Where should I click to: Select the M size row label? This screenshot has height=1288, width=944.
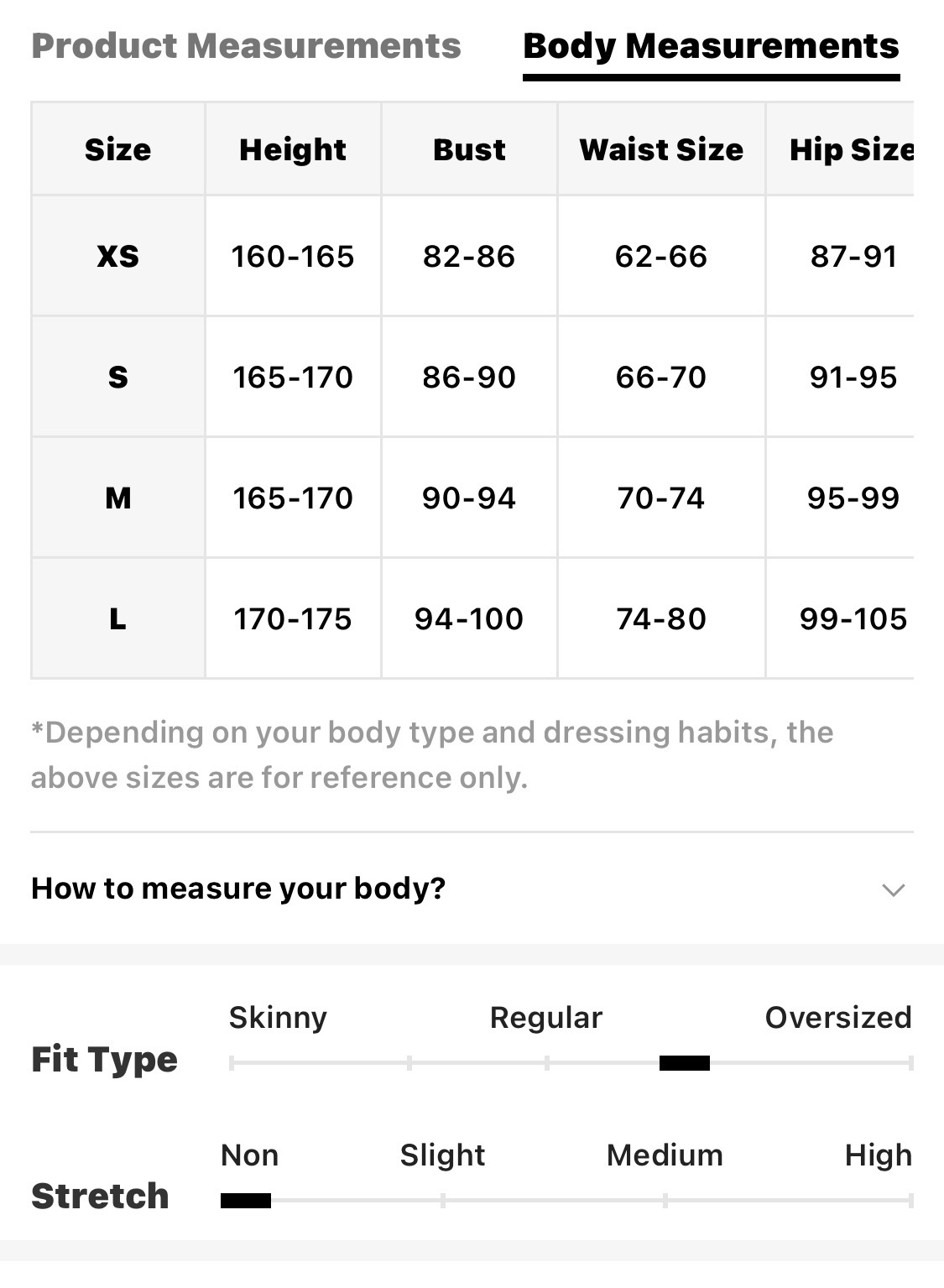point(117,498)
